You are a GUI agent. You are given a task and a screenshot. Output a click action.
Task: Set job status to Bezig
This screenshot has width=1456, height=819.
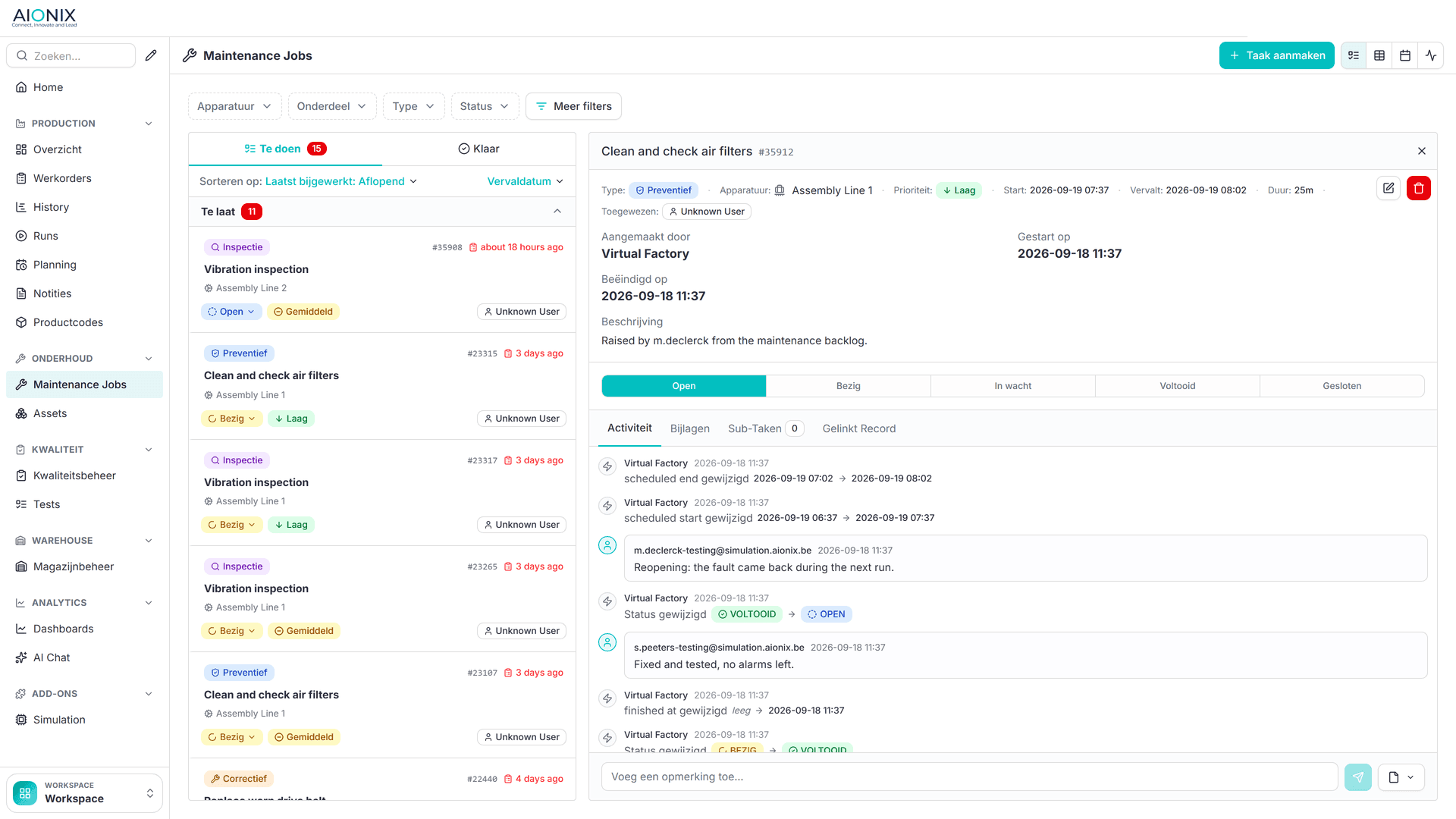(x=848, y=386)
